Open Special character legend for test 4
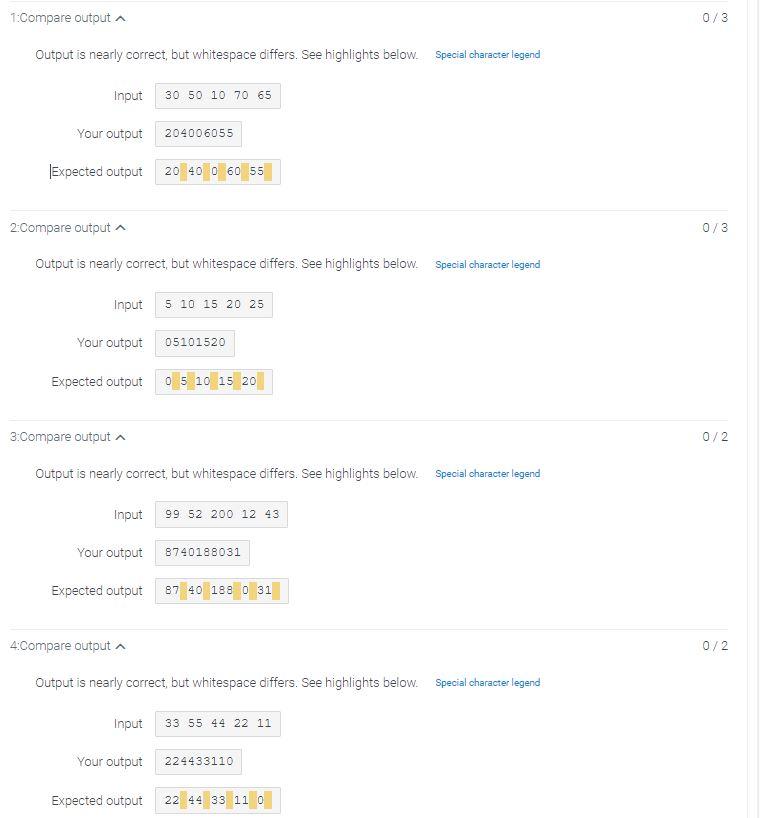Screen dimensions: 760x818 point(487,682)
